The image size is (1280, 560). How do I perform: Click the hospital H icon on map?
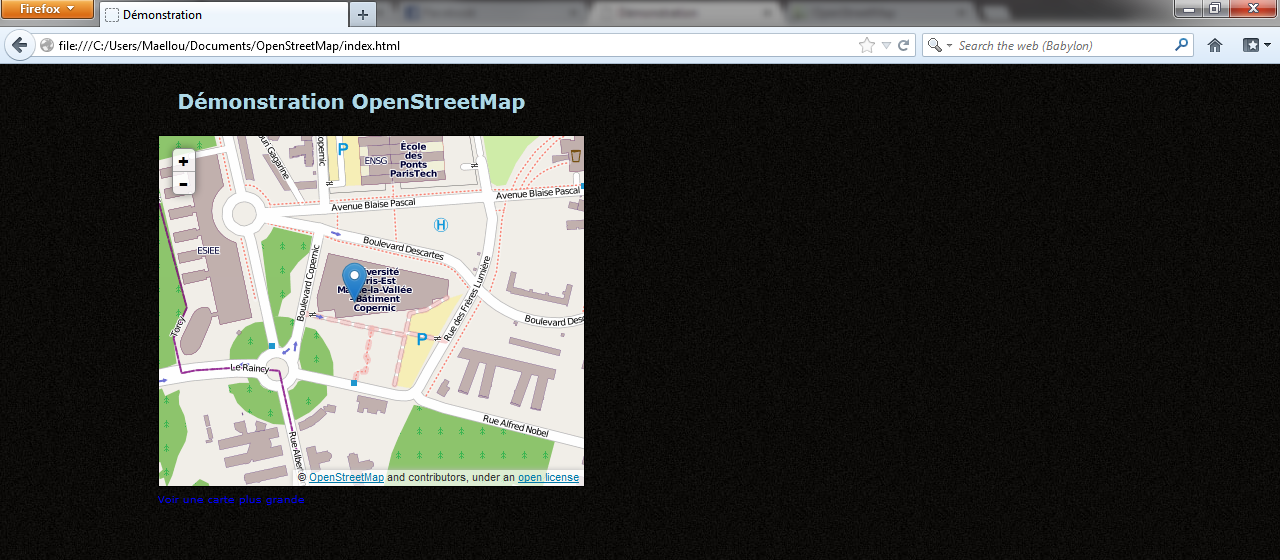(x=441, y=225)
